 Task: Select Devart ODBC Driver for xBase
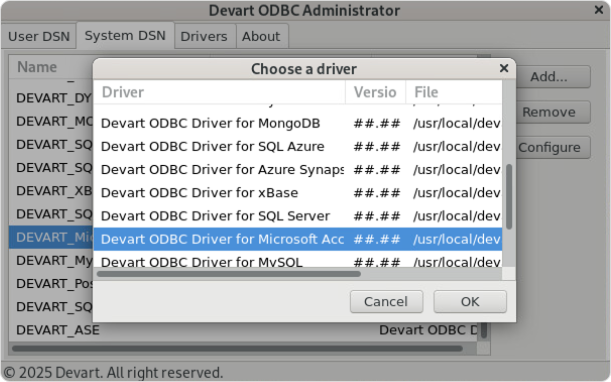click(x=297, y=193)
